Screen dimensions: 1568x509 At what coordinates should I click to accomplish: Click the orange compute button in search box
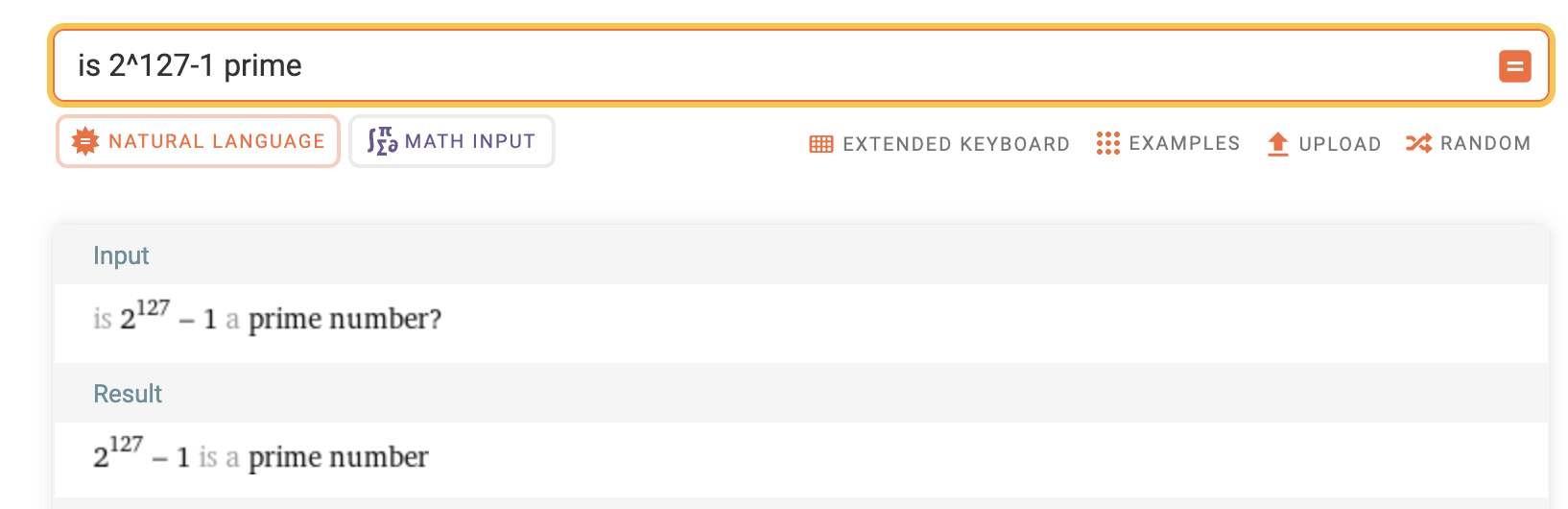tap(1514, 66)
